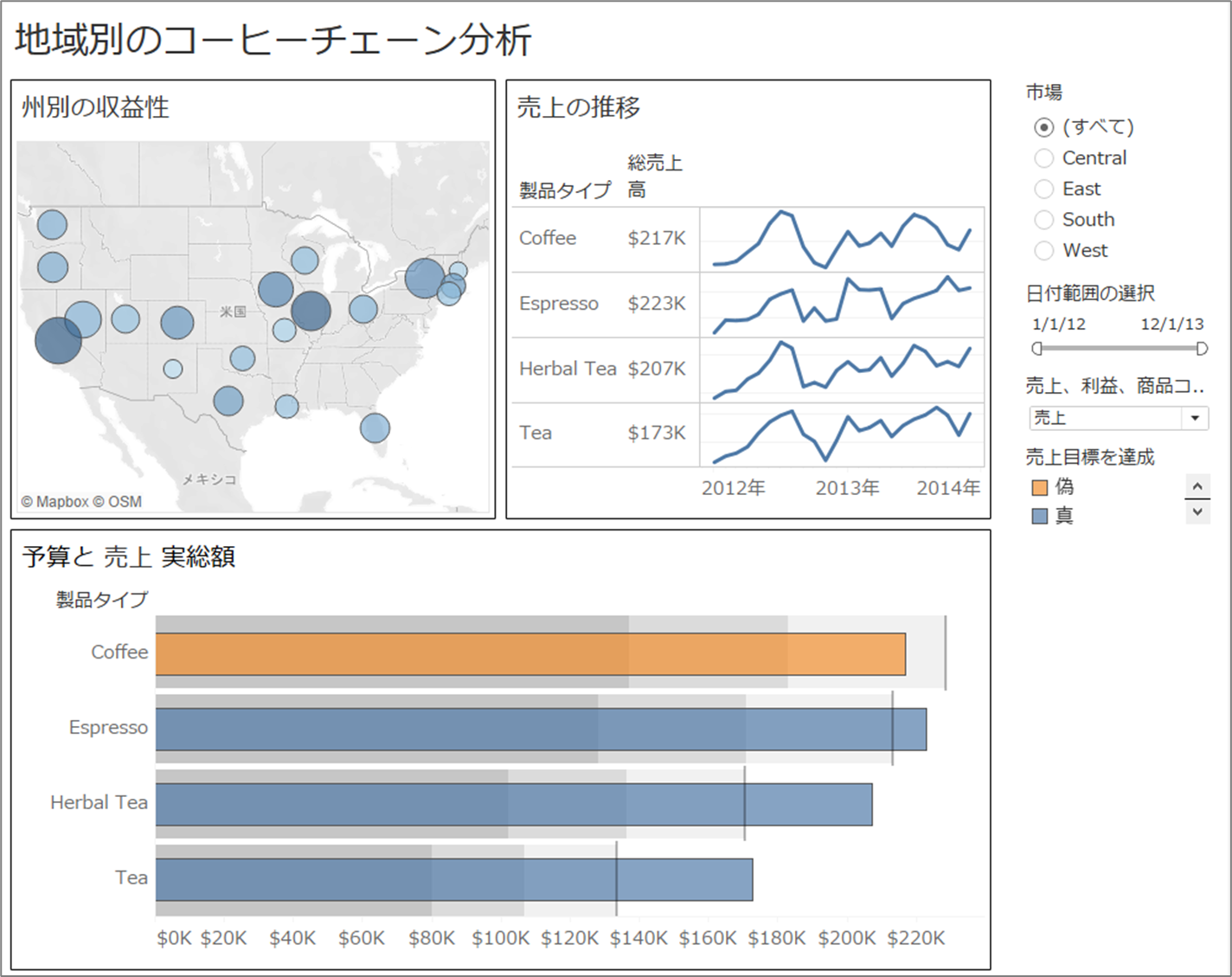The image size is (1232, 977).
Task: Open the 売上 measure dropdown
Action: click(1193, 418)
